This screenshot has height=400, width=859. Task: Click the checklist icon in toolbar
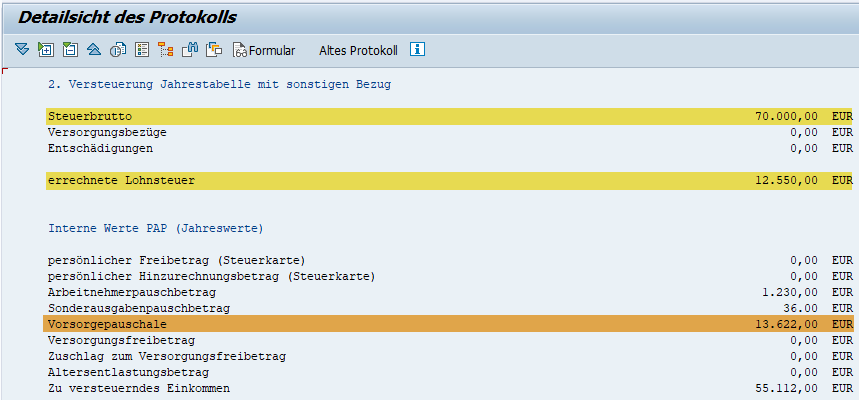coord(142,50)
